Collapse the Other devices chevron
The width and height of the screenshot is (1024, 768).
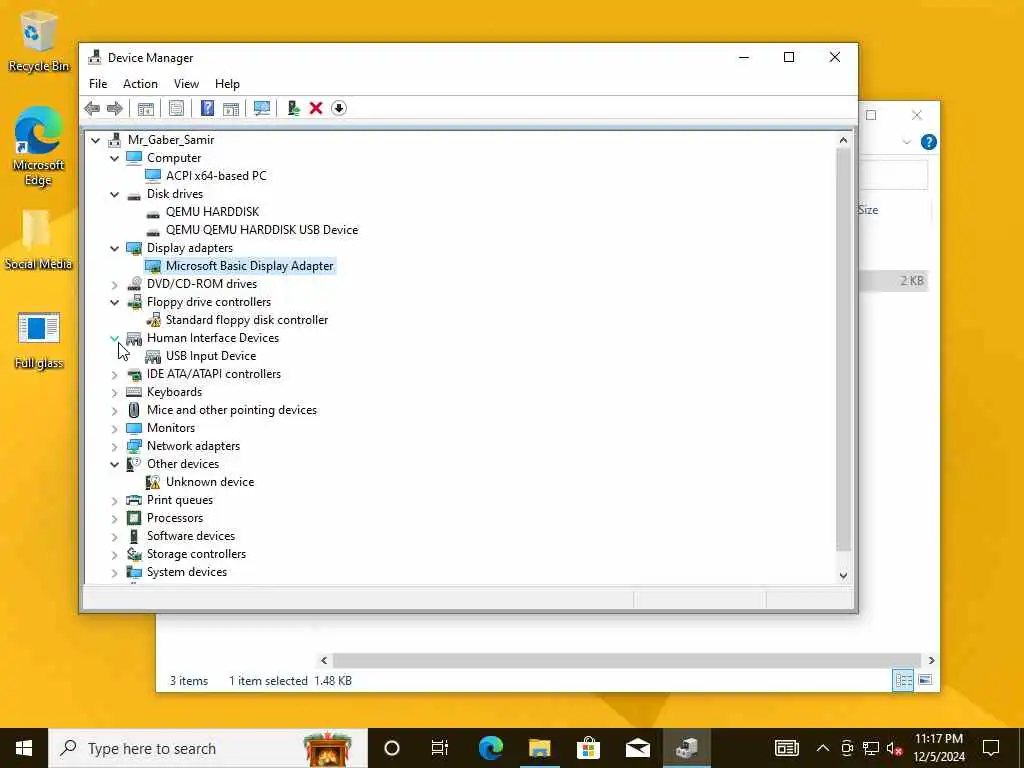point(114,464)
